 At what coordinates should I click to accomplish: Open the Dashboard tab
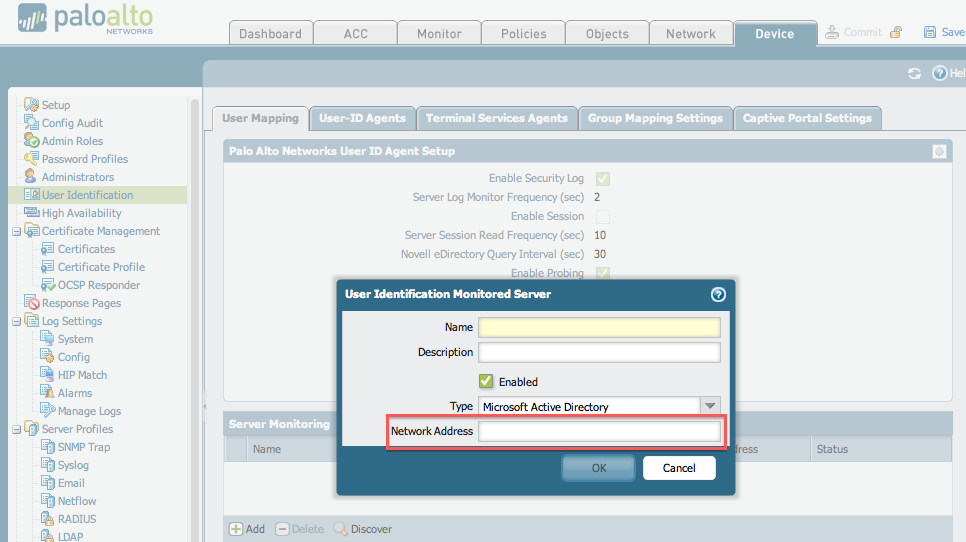tap(270, 33)
